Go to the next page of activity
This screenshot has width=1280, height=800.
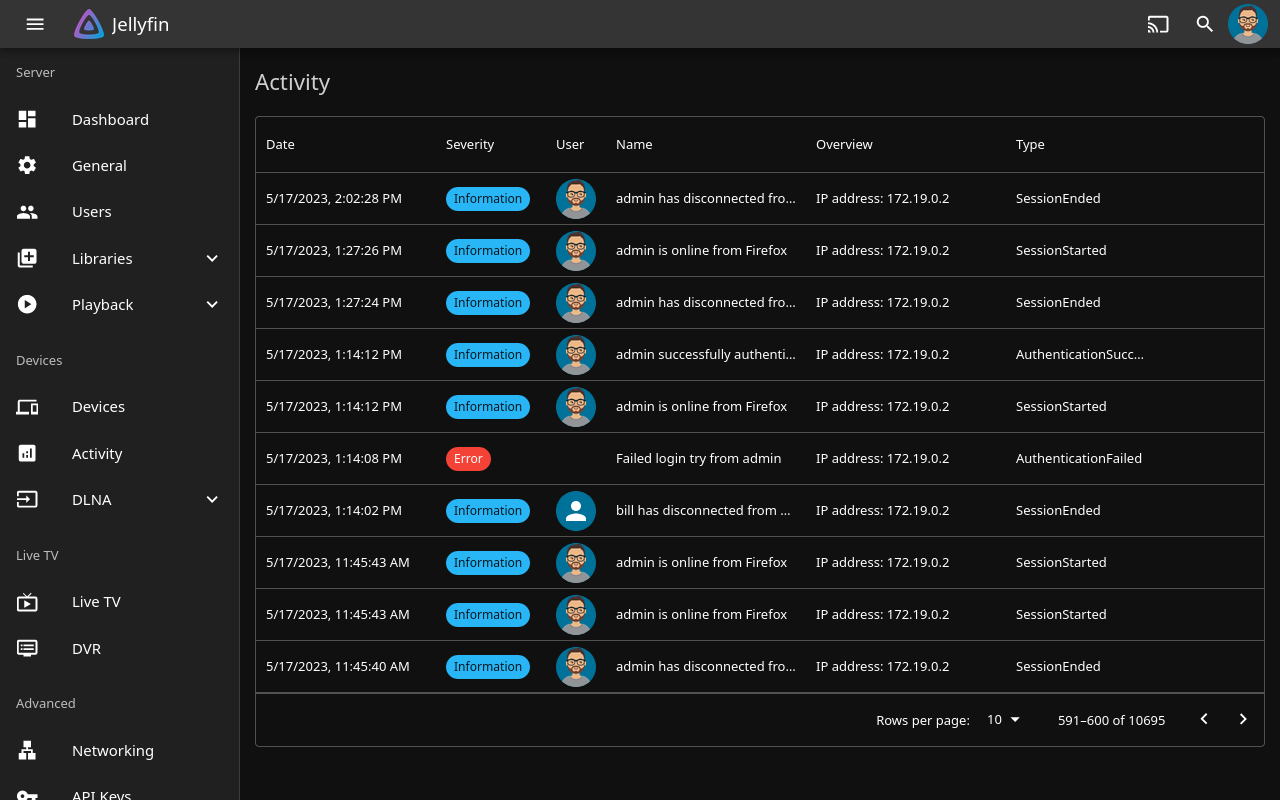[1243, 719]
